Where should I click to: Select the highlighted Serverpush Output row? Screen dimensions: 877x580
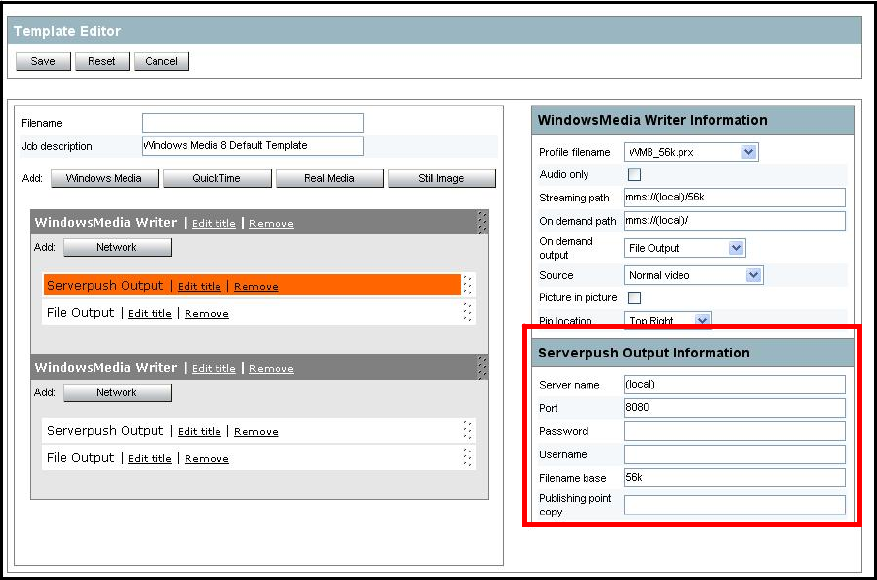105,286
